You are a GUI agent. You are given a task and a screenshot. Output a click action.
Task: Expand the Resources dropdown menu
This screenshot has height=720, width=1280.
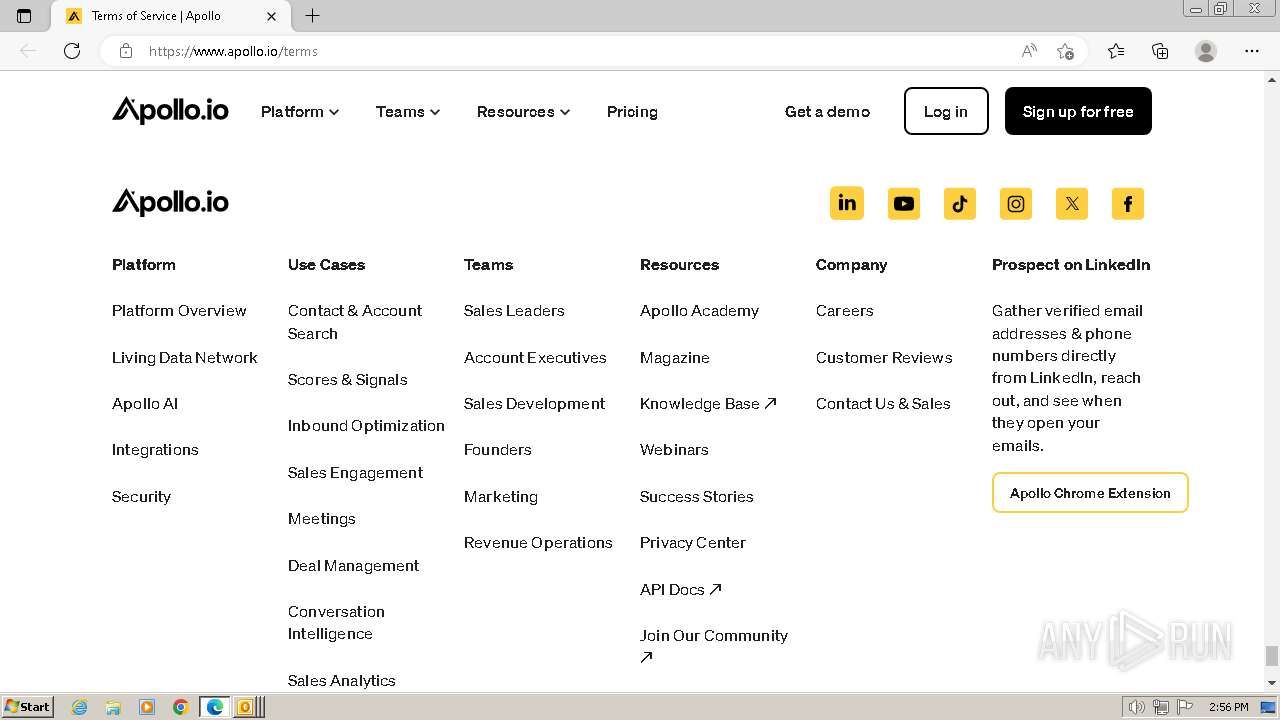click(x=524, y=112)
